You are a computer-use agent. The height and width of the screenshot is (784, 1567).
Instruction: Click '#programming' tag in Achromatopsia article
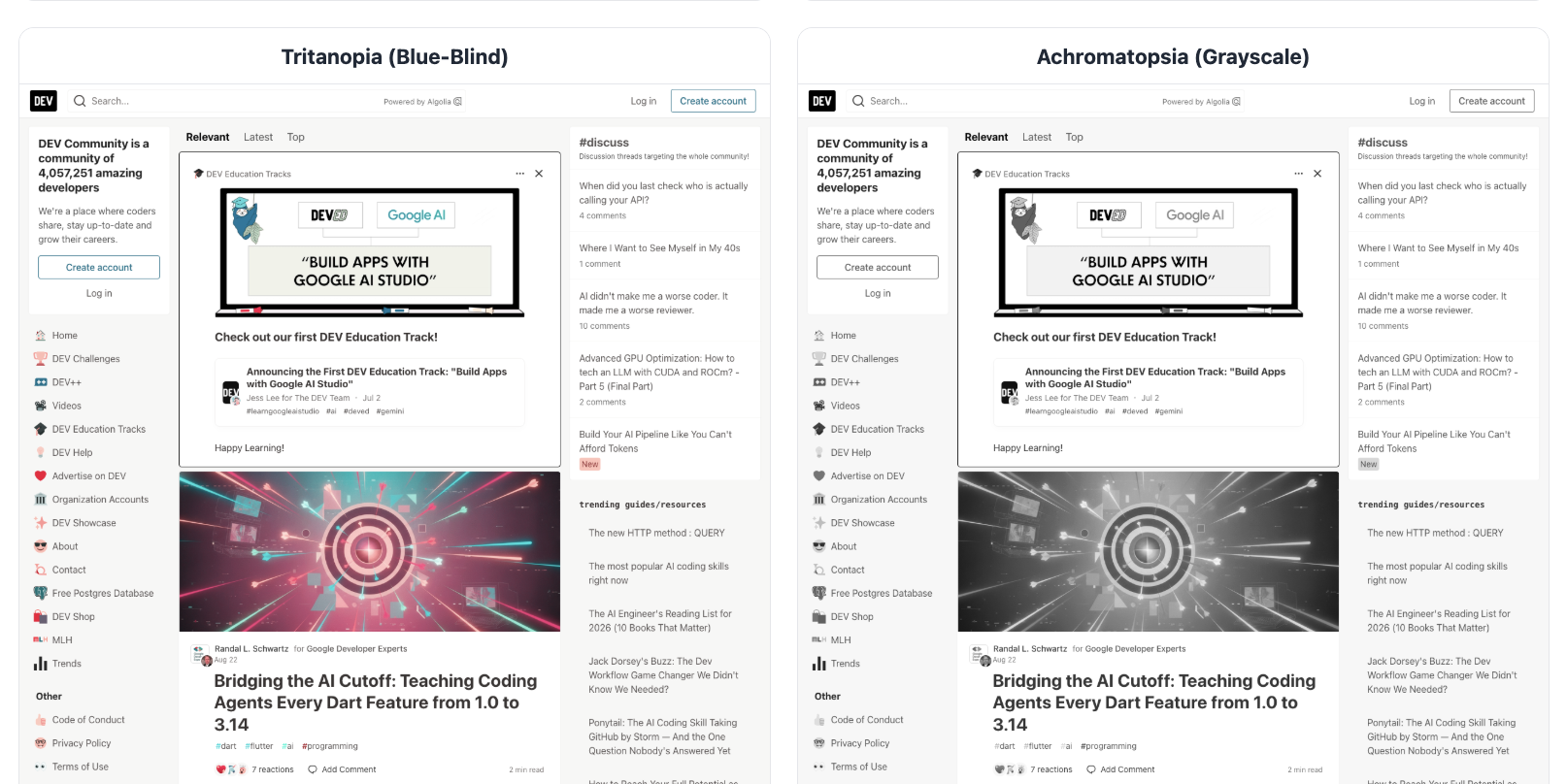point(1109,746)
